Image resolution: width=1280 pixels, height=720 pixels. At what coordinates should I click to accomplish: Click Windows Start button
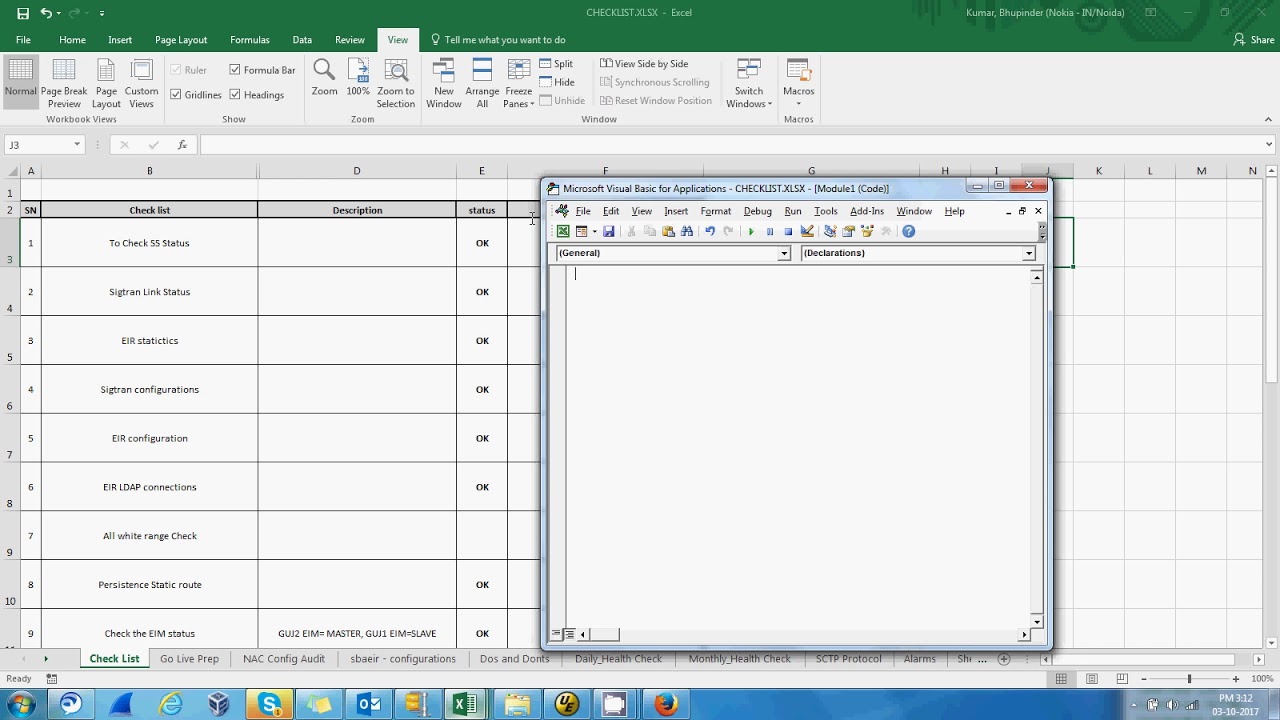point(21,704)
